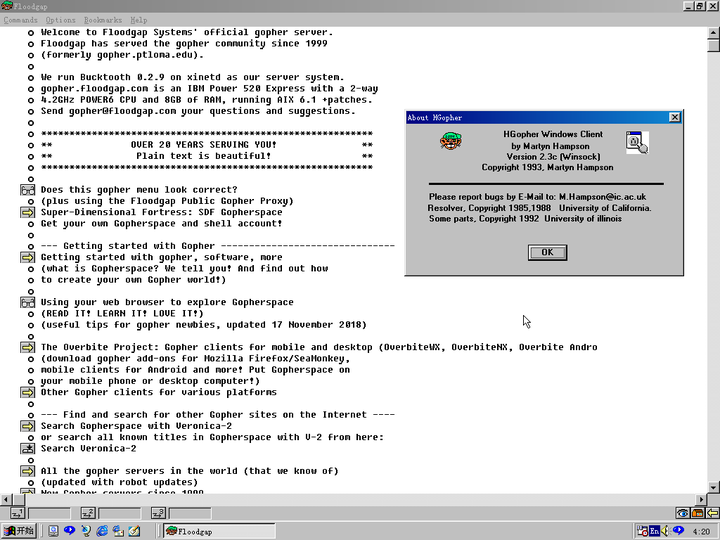Click the gopher mascot icon in About dialog
Viewport: 720px width, 540px height.
point(451,142)
